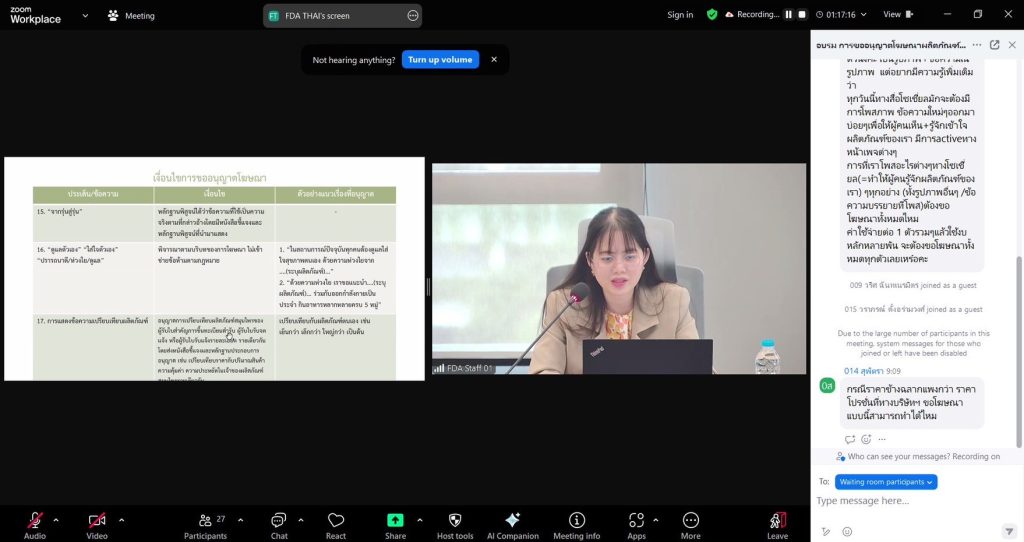Unmute the microphone Audio button
This screenshot has width=1024, height=542.
click(35, 523)
